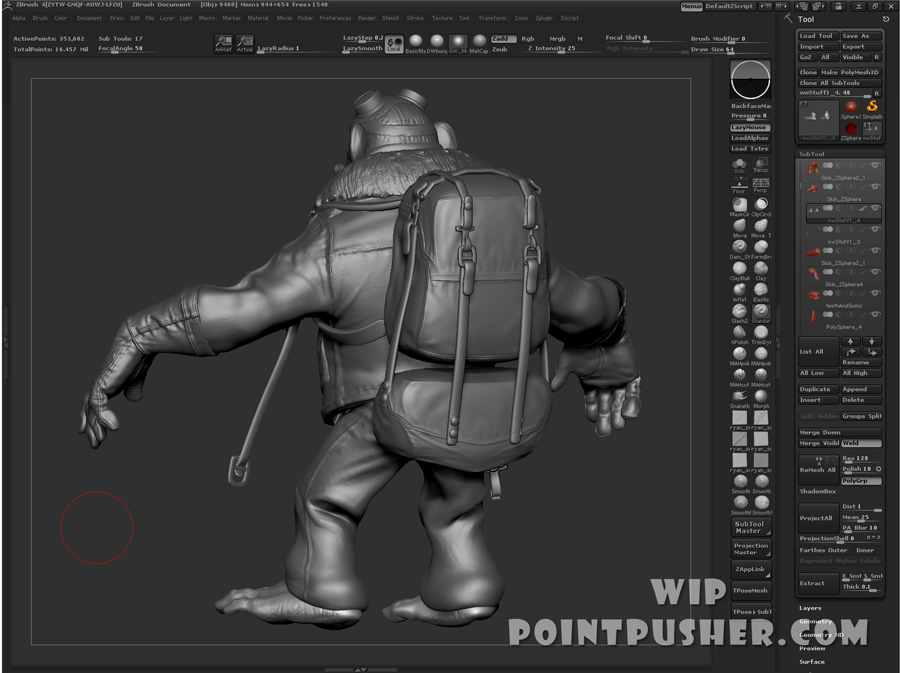
Task: Select the SimpleBrush tool icon
Action: pos(872,109)
